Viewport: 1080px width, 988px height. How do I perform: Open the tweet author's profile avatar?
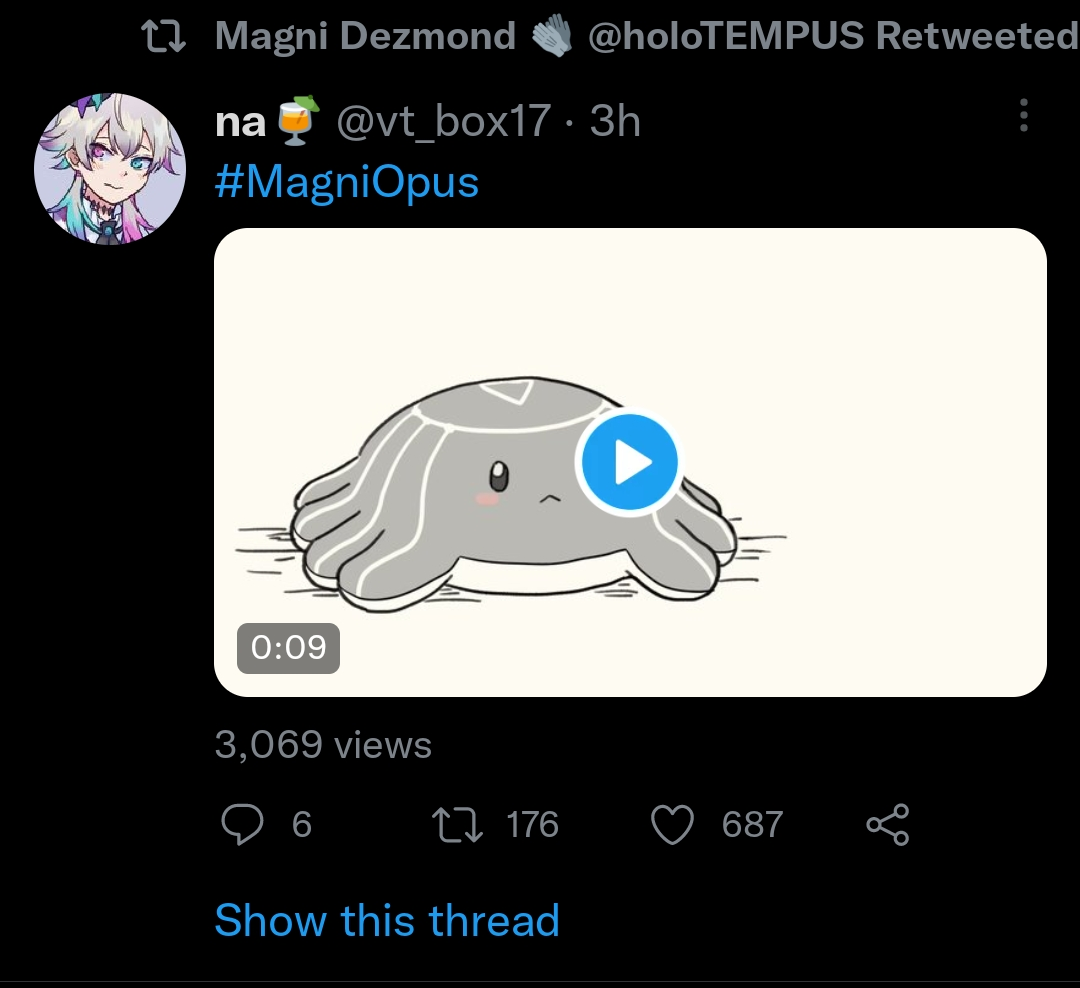click(x=110, y=169)
